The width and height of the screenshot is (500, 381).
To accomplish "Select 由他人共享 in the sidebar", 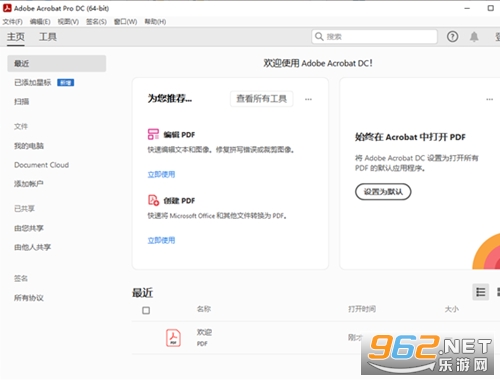I will [33, 247].
